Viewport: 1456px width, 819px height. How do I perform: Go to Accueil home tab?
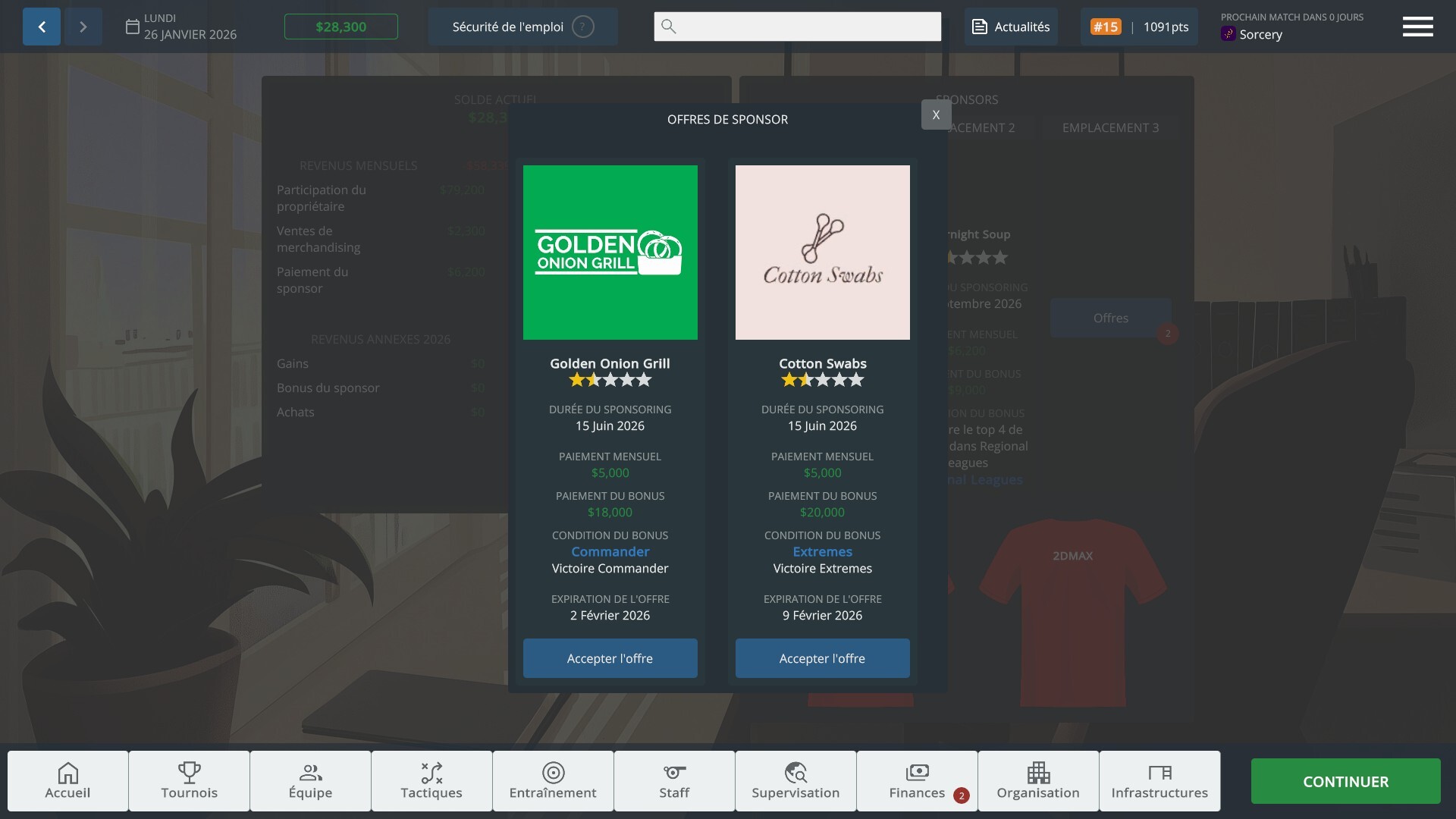(x=67, y=781)
